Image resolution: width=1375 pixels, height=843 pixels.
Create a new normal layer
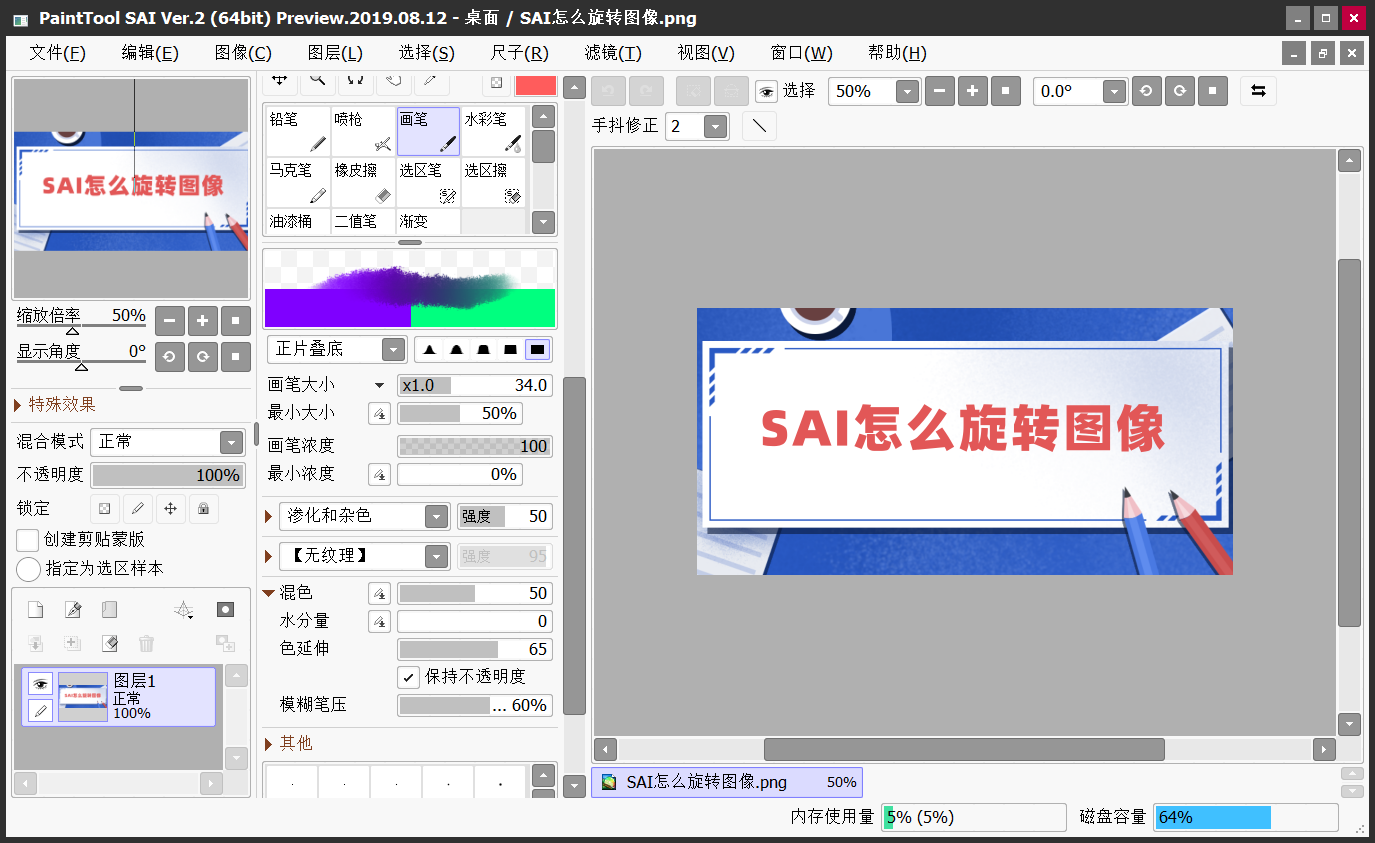point(35,610)
